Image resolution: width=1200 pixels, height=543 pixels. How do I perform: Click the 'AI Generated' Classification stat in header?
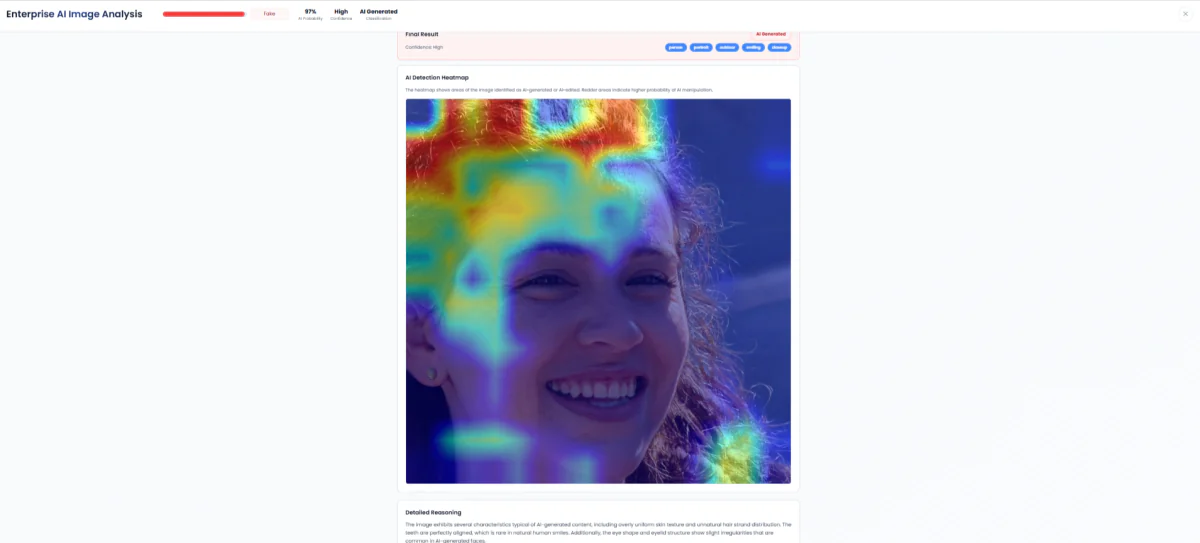[379, 14]
